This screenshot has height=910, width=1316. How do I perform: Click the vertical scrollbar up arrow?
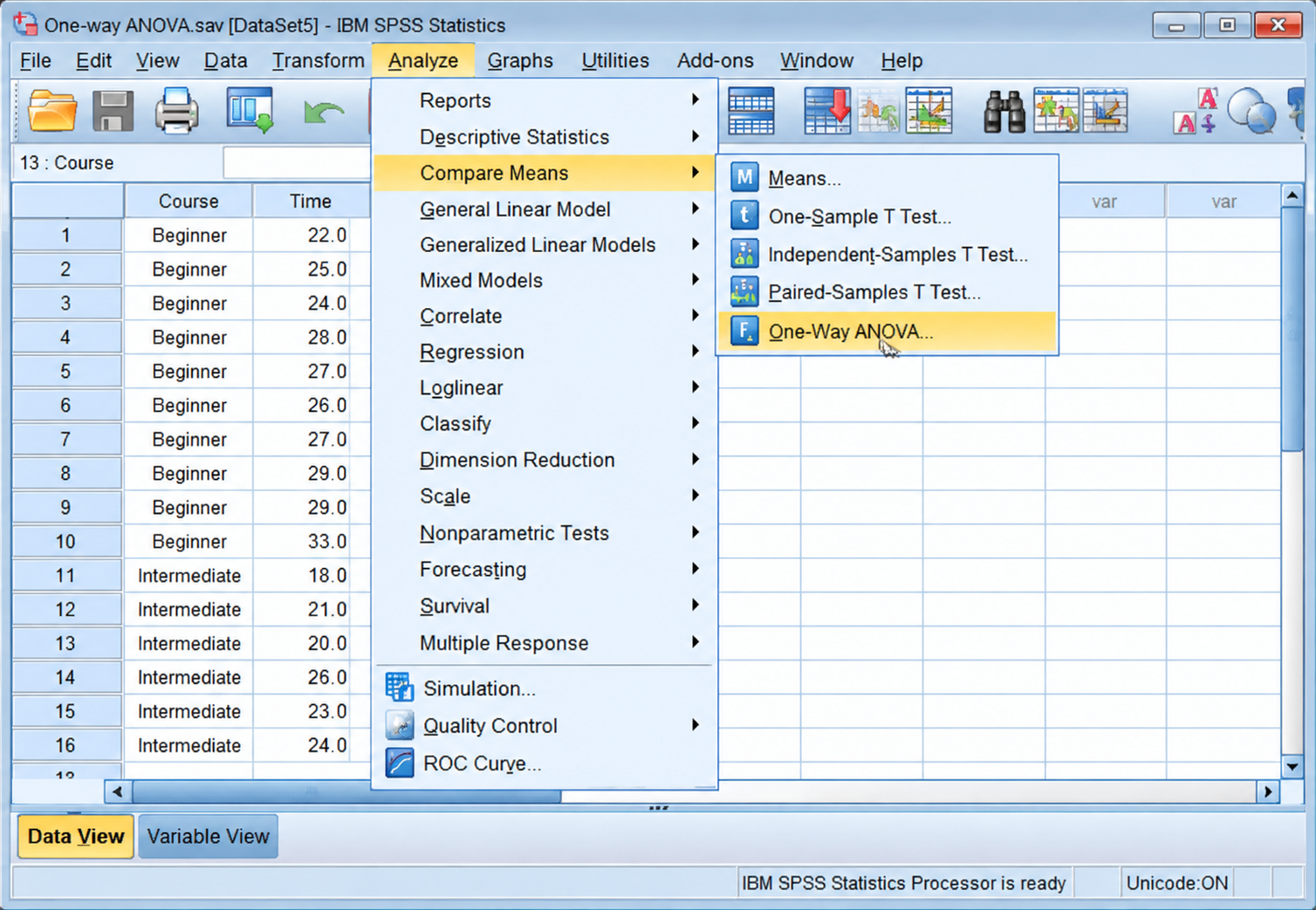coord(1292,196)
